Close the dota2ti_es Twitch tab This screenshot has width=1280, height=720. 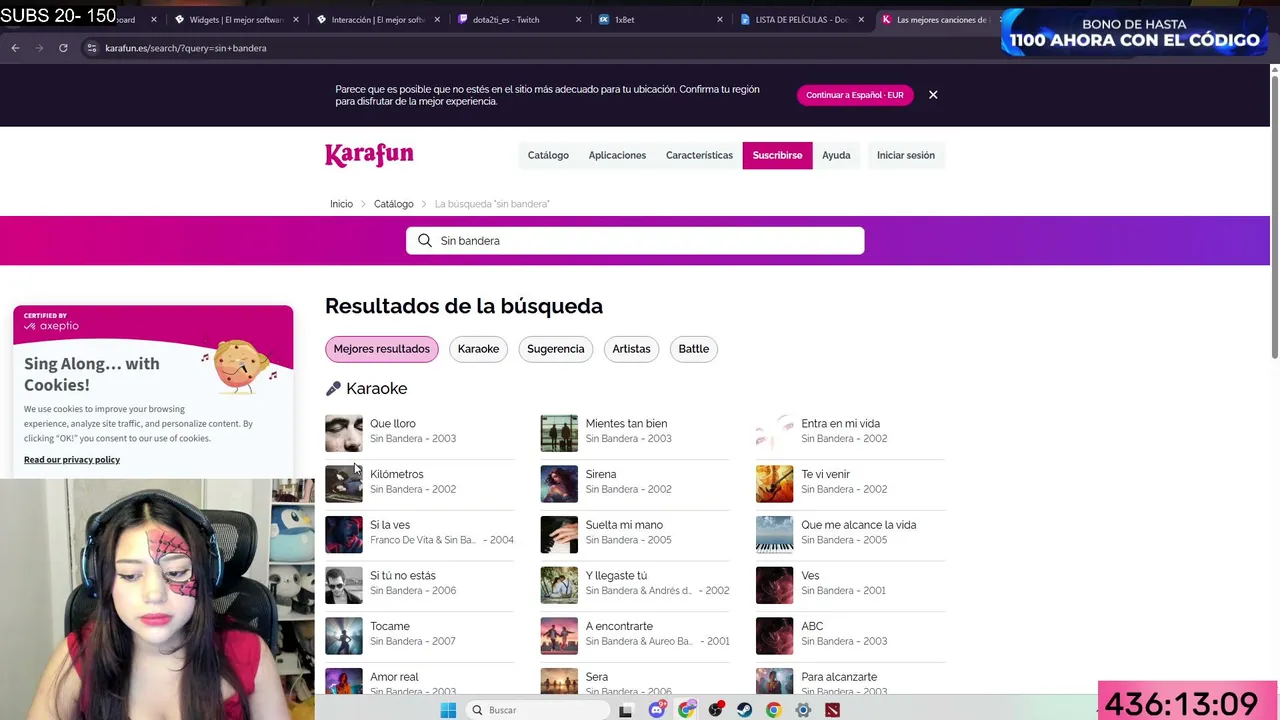tap(578, 20)
